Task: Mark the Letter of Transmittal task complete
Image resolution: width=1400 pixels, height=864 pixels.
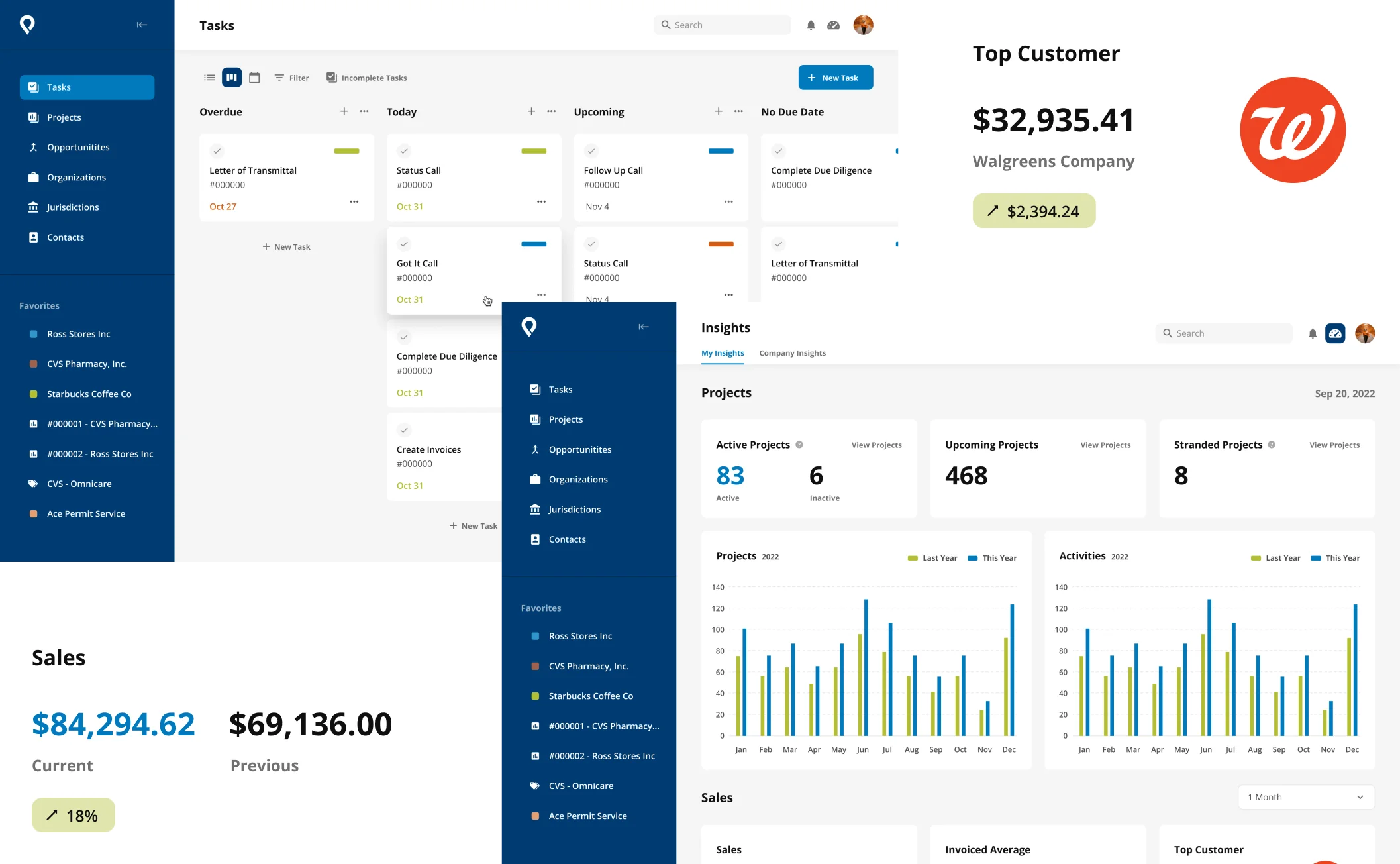Action: 217,151
